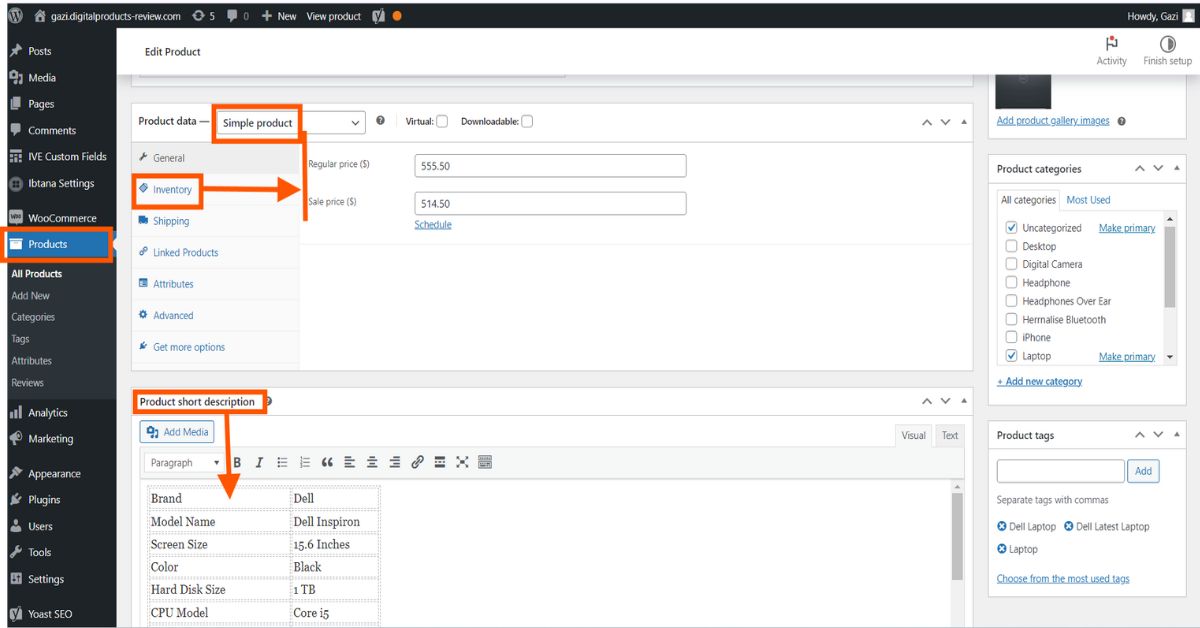
Task: Open the comments bubble in admin bar
Action: pos(239,16)
